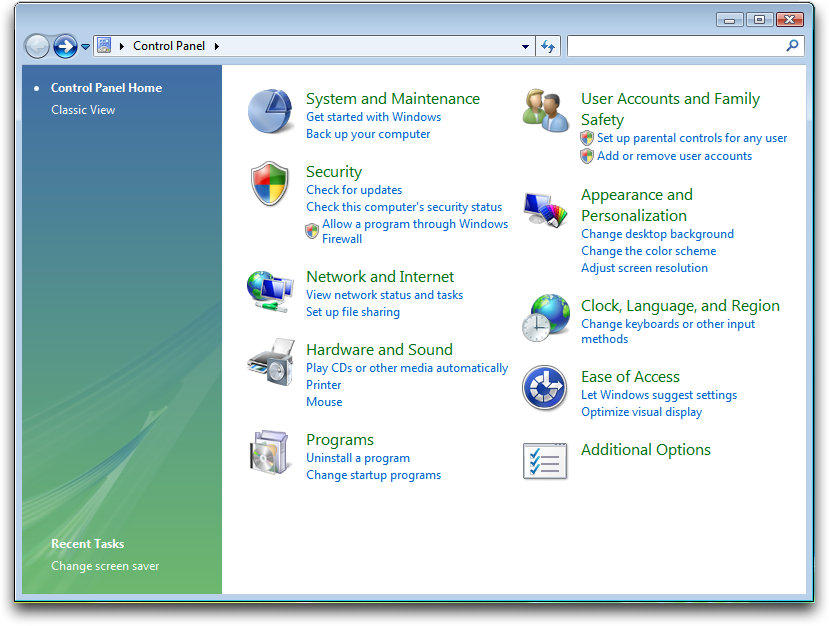Click Adjust screen resolution
Image resolution: width=829 pixels, height=626 pixels.
click(644, 268)
